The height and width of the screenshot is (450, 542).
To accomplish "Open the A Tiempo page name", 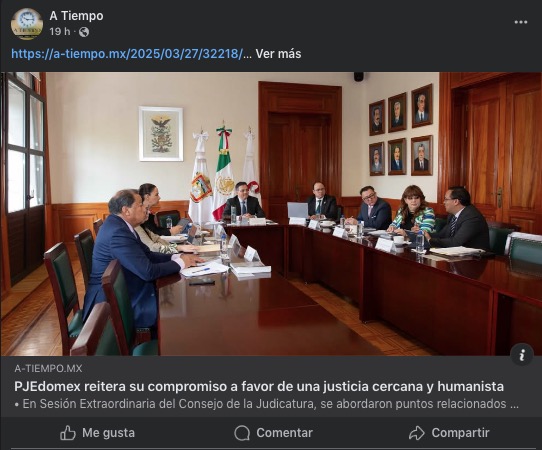I will point(76,16).
